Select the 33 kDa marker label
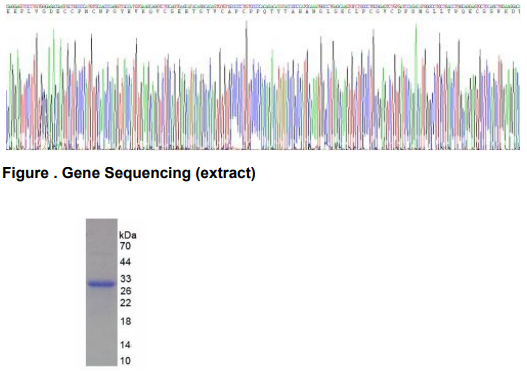Viewport: 527px width, 373px height. tap(126, 279)
